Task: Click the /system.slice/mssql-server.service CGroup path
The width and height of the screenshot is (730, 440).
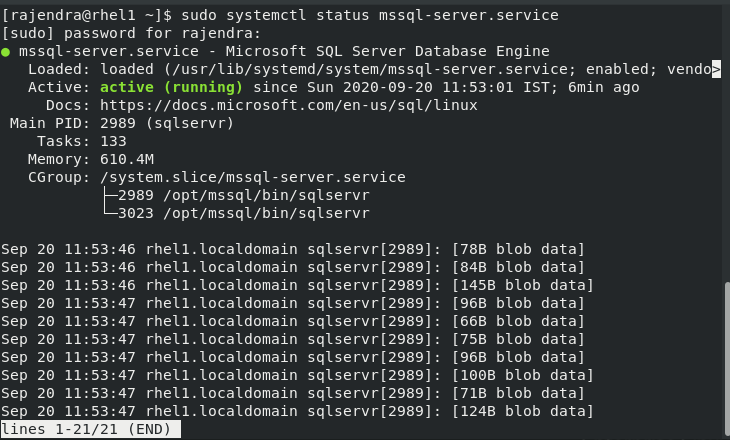Action: coord(253,177)
